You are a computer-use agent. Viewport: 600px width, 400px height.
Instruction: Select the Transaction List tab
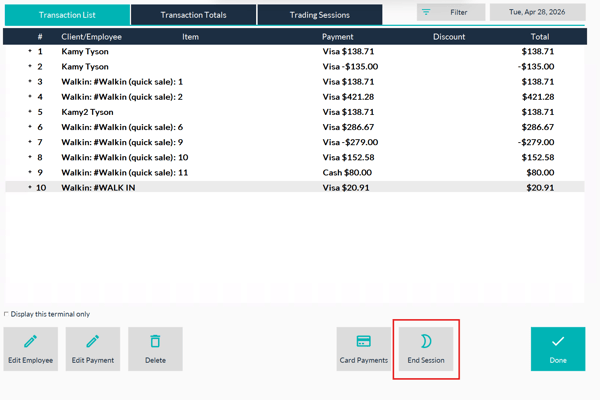coord(67,15)
